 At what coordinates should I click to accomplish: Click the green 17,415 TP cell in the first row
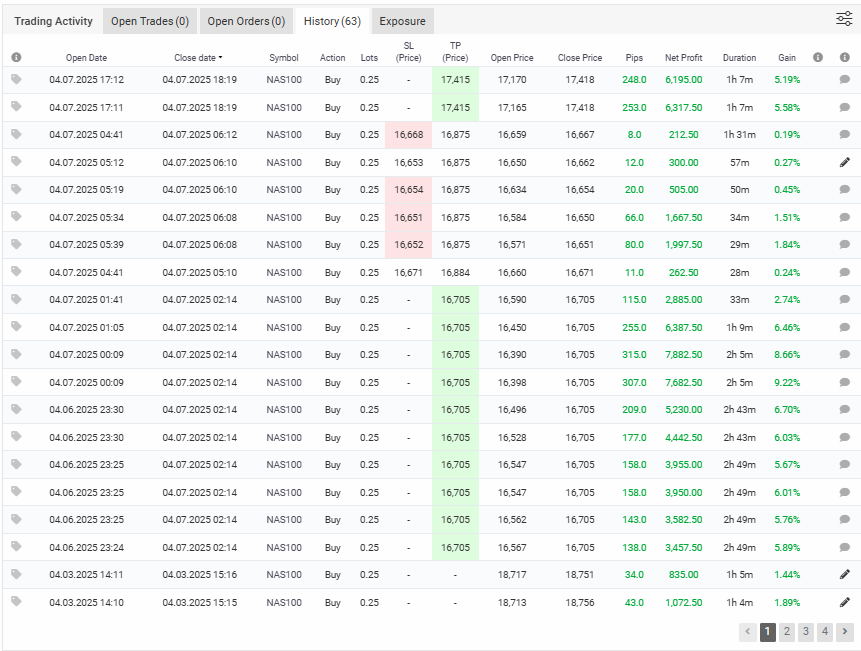point(455,79)
